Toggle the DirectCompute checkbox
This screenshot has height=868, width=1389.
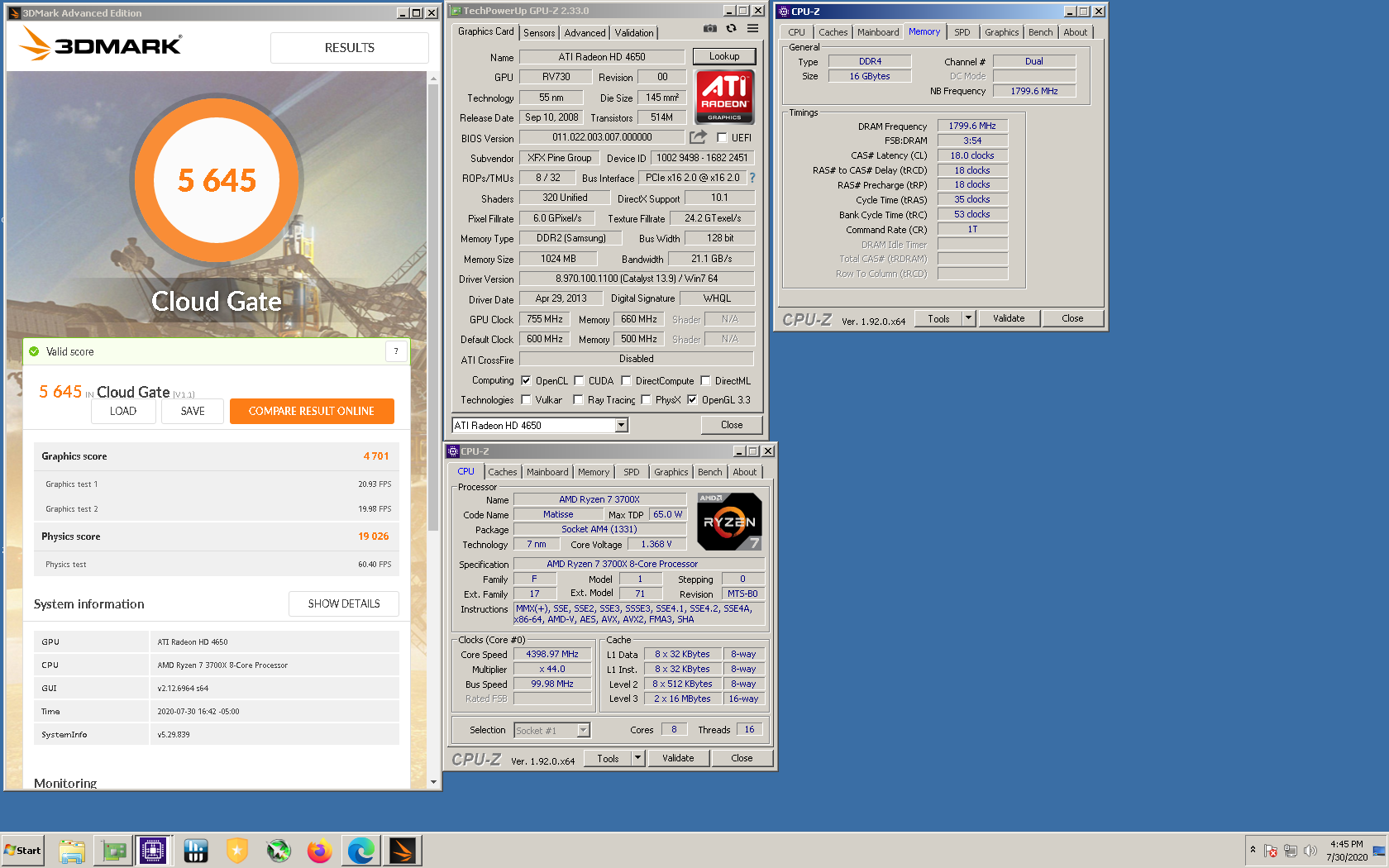626,381
